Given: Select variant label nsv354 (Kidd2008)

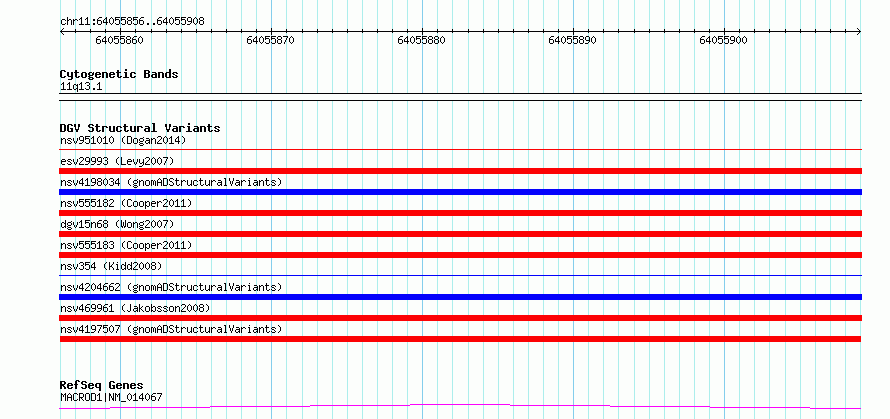Looking at the screenshot, I should click(x=111, y=266).
